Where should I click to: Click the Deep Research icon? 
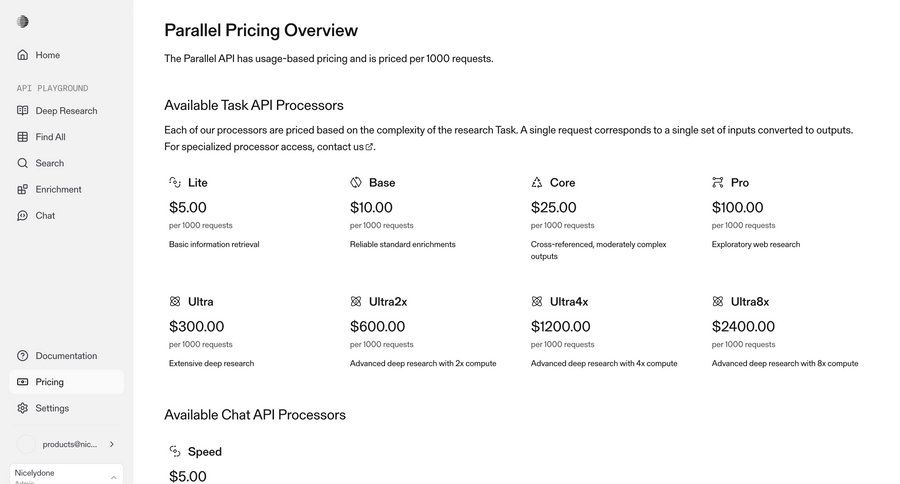click(23, 111)
